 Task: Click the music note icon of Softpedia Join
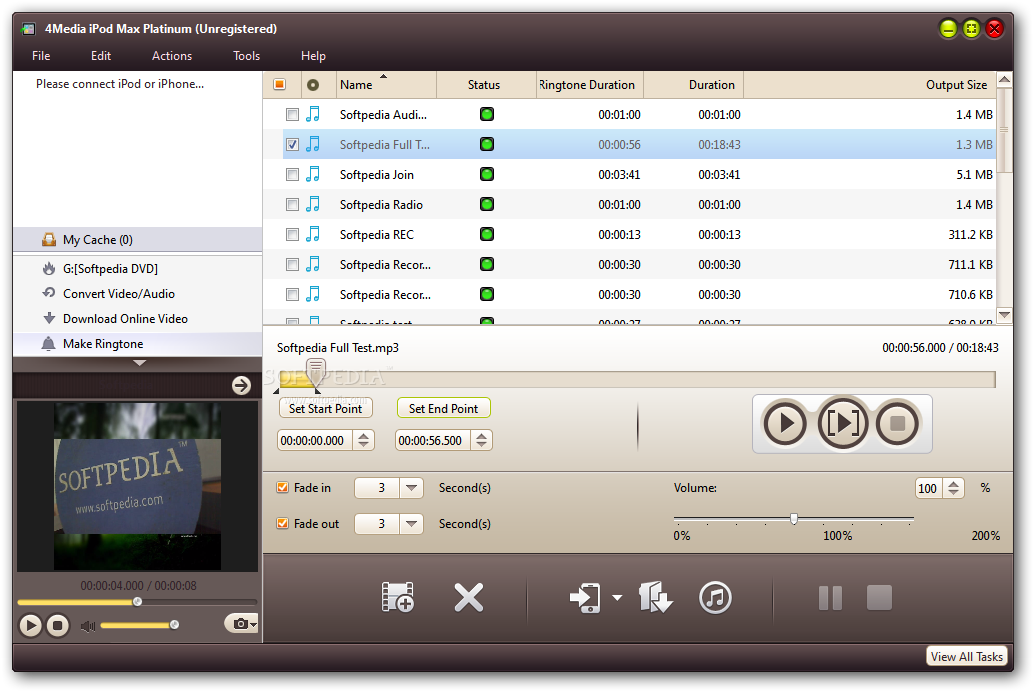pos(313,174)
